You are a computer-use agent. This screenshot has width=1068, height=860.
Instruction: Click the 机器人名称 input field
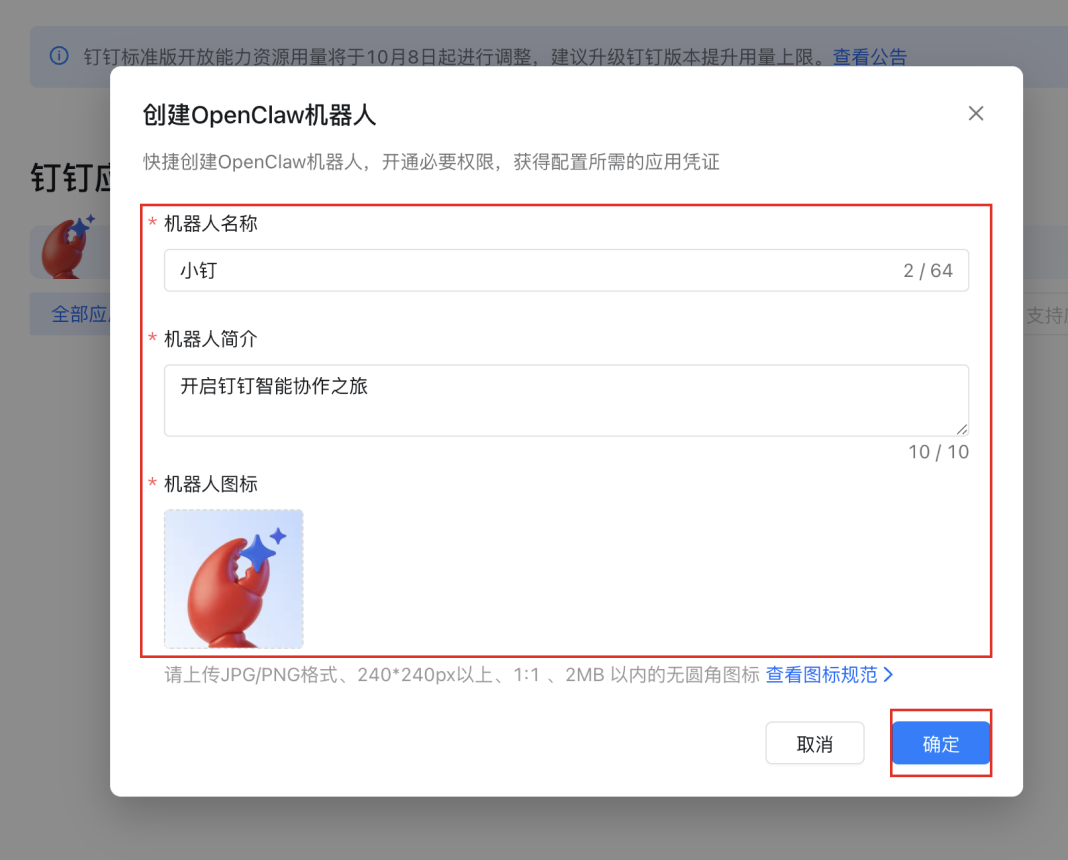[x=566, y=270]
